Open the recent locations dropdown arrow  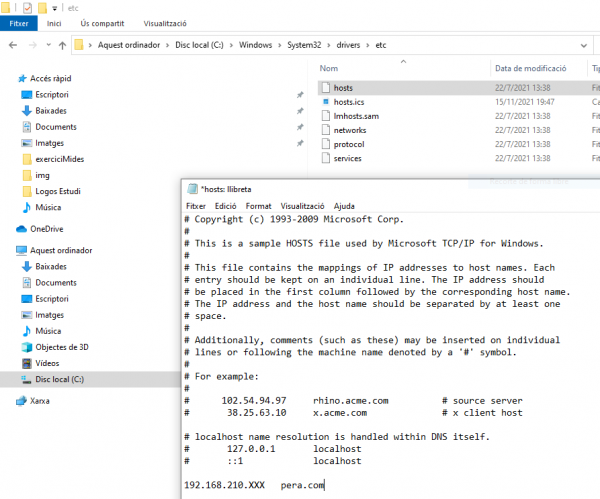[x=49, y=45]
